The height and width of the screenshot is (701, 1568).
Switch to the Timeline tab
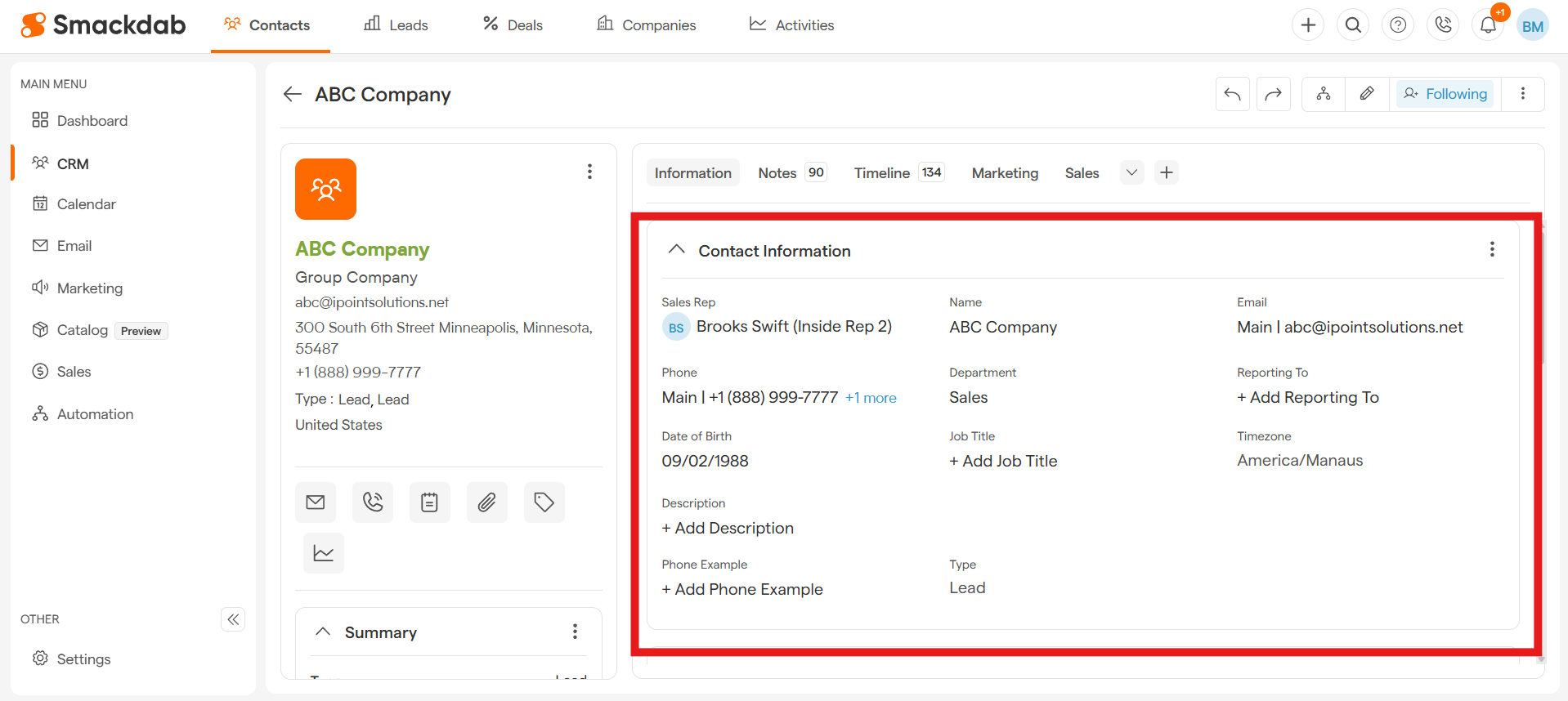[x=881, y=173]
